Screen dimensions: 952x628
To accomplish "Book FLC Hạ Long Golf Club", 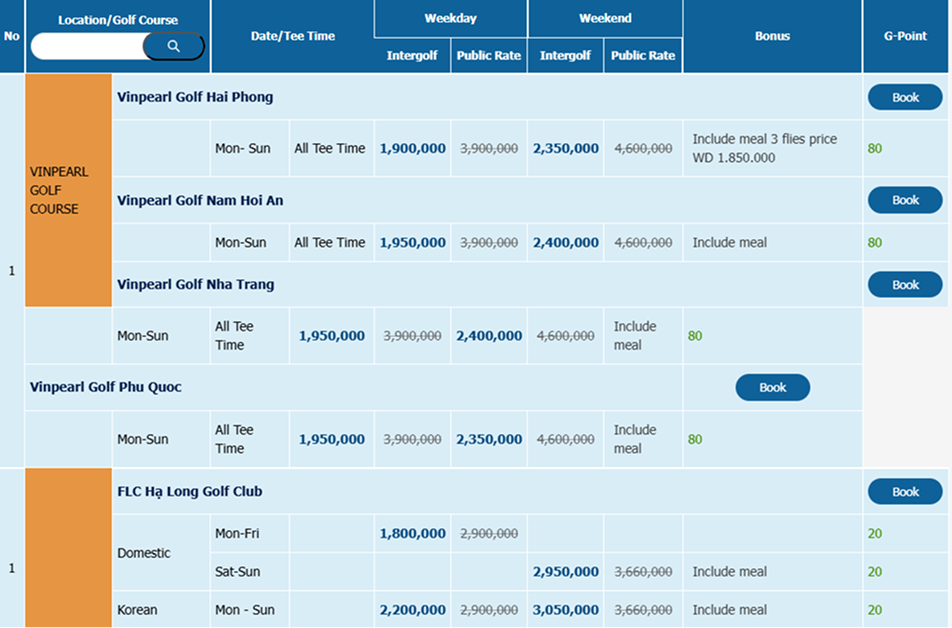I will pyautogui.click(x=905, y=492).
